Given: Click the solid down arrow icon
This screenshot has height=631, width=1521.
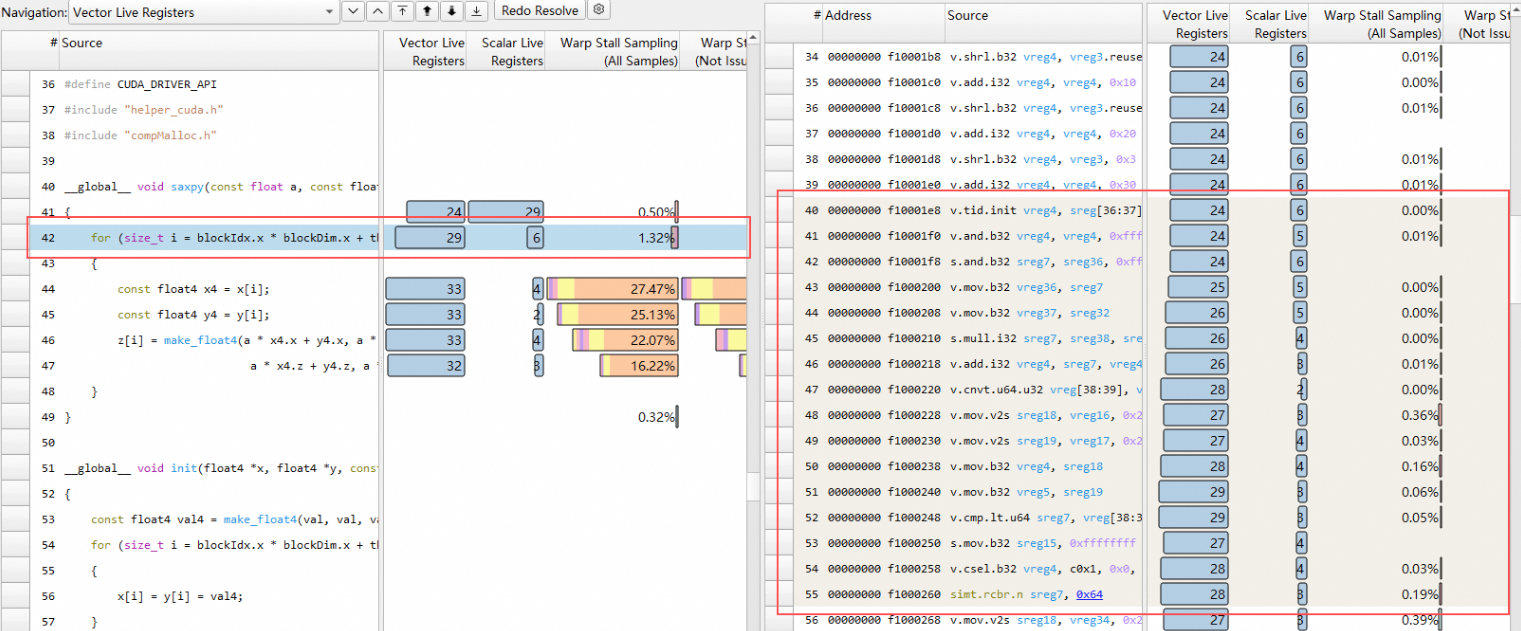Looking at the screenshot, I should coord(452,11).
